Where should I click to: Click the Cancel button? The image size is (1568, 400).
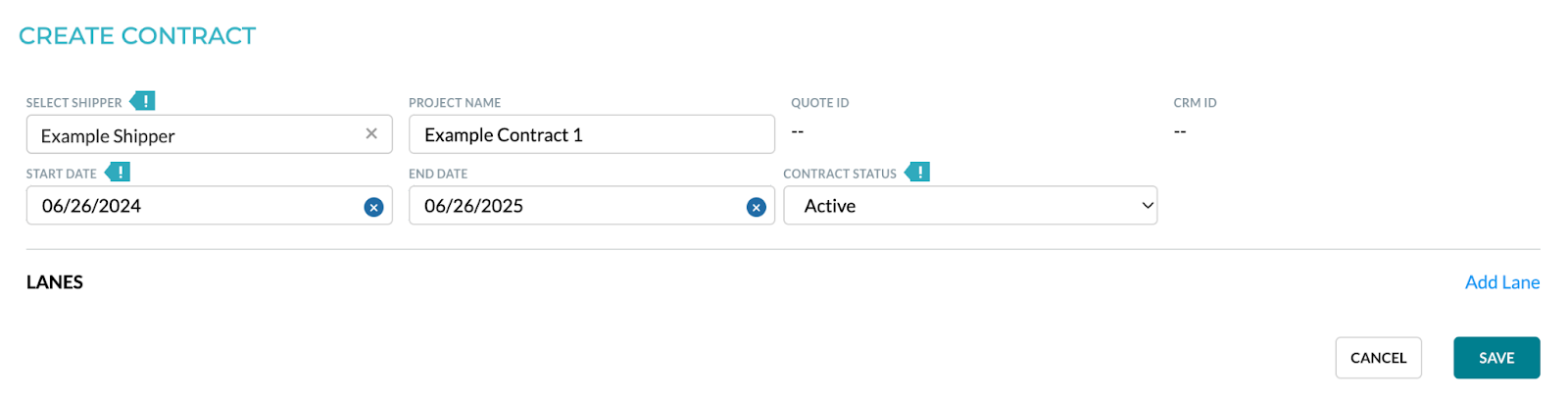click(1378, 358)
